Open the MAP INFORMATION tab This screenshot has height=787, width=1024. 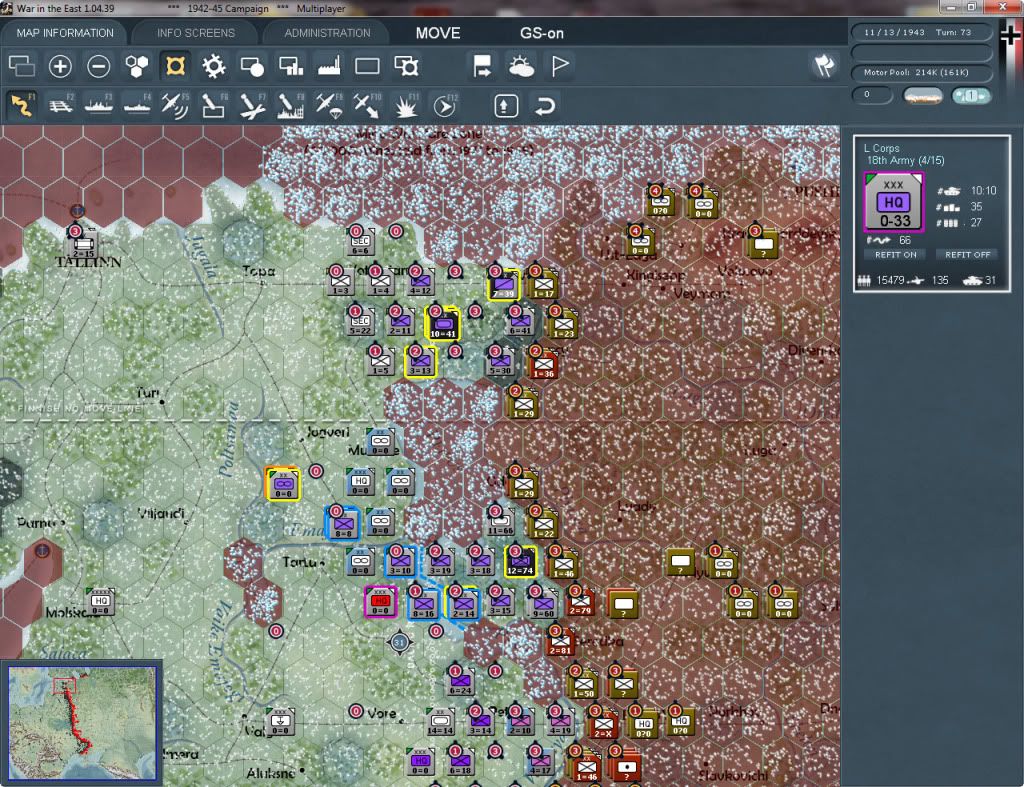coord(65,33)
